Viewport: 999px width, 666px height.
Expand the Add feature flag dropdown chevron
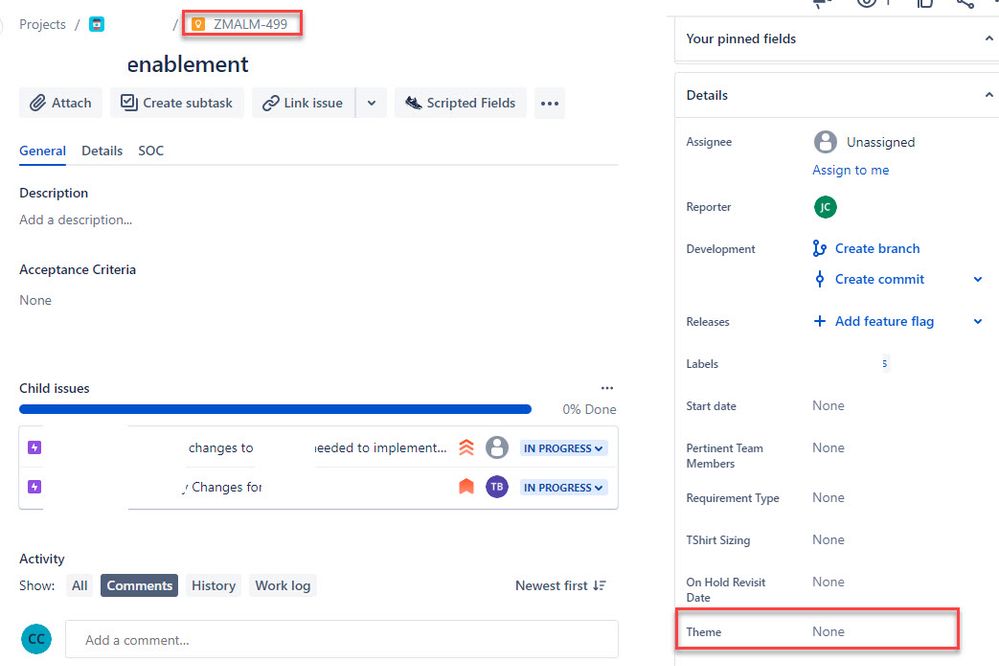(978, 321)
